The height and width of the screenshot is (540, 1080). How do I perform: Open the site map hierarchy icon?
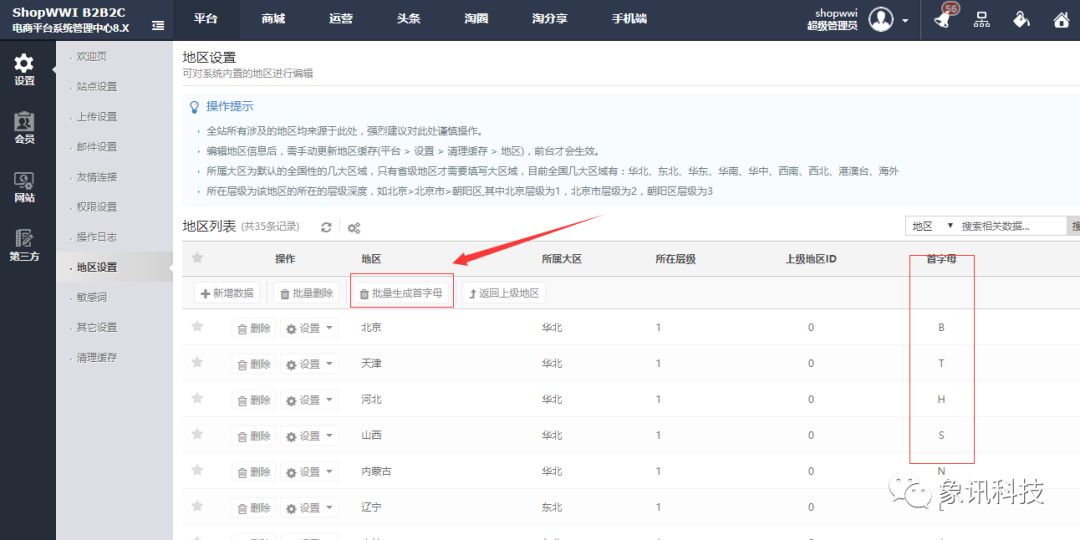(x=982, y=19)
